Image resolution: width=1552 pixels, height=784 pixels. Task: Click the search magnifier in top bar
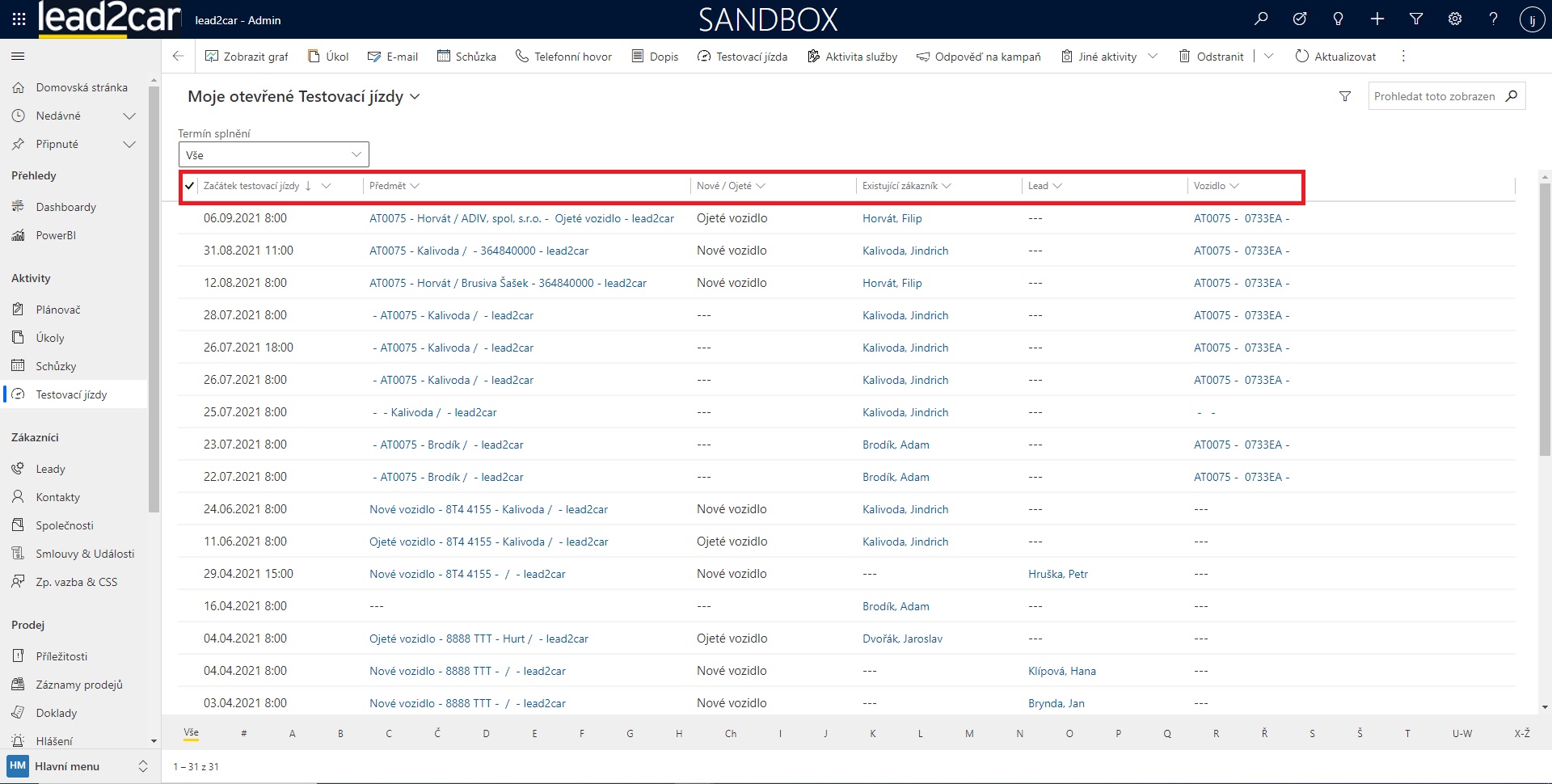(x=1261, y=19)
